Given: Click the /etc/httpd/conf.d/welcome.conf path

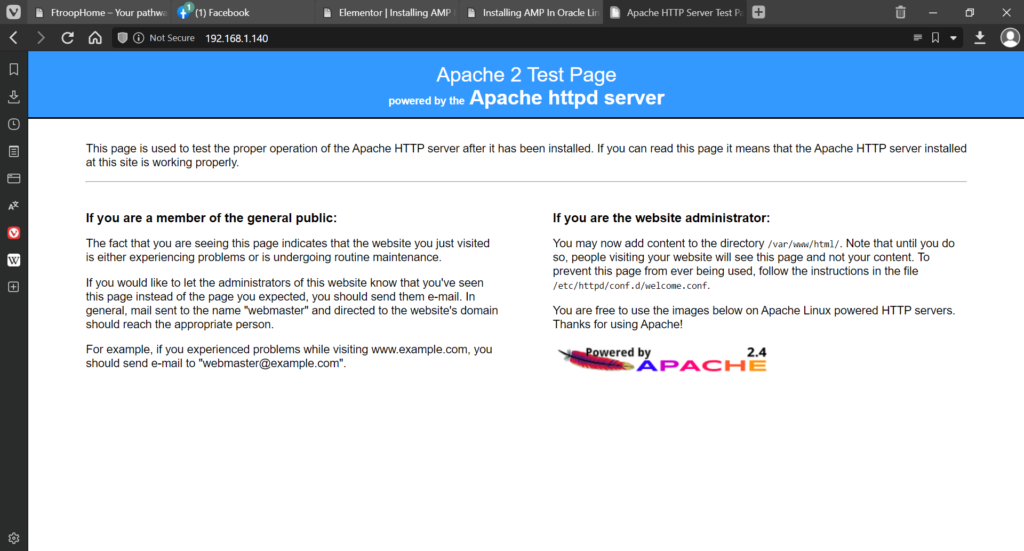Looking at the screenshot, I should (x=630, y=286).
